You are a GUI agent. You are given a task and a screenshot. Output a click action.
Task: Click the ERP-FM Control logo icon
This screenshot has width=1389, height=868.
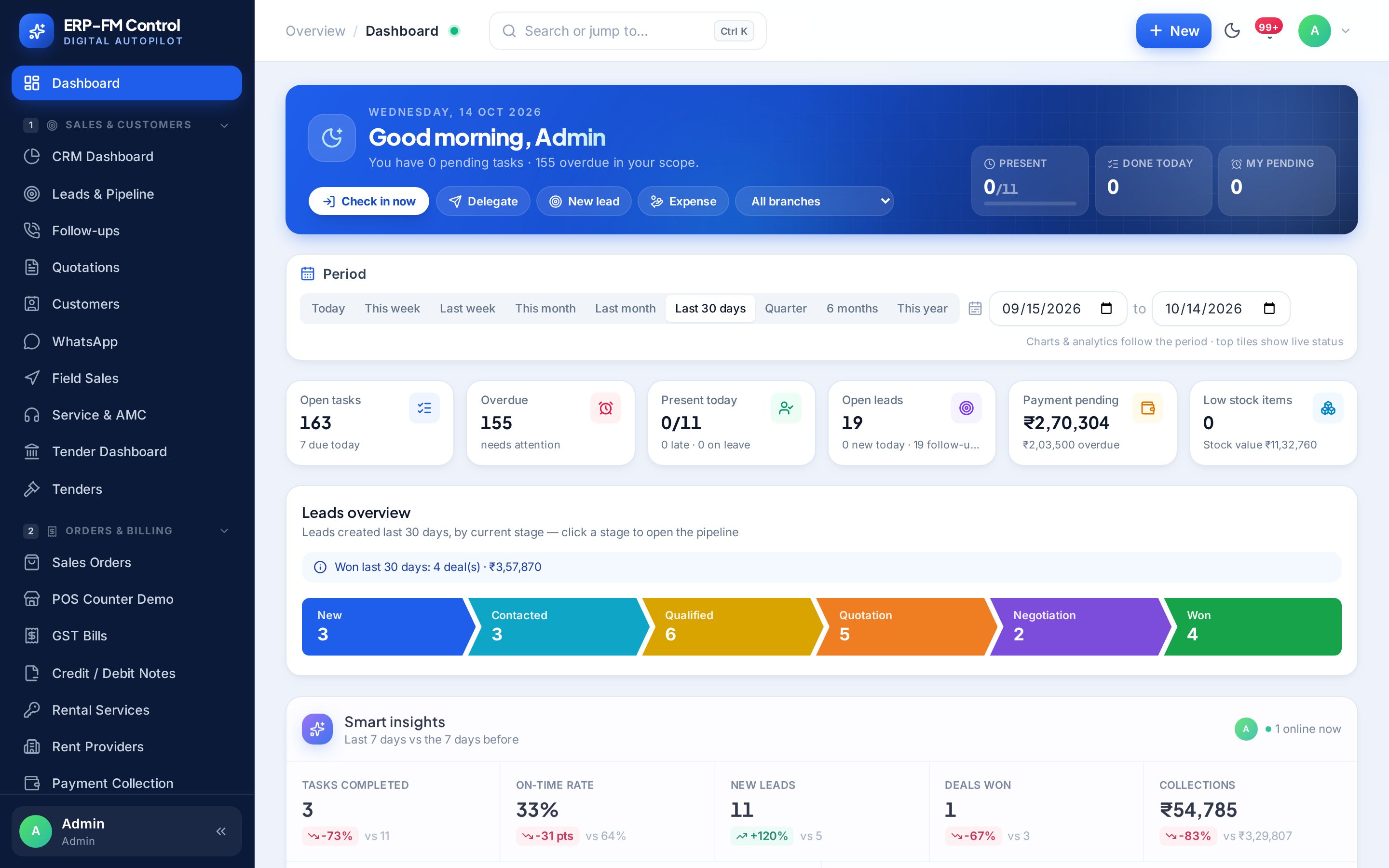(x=37, y=31)
